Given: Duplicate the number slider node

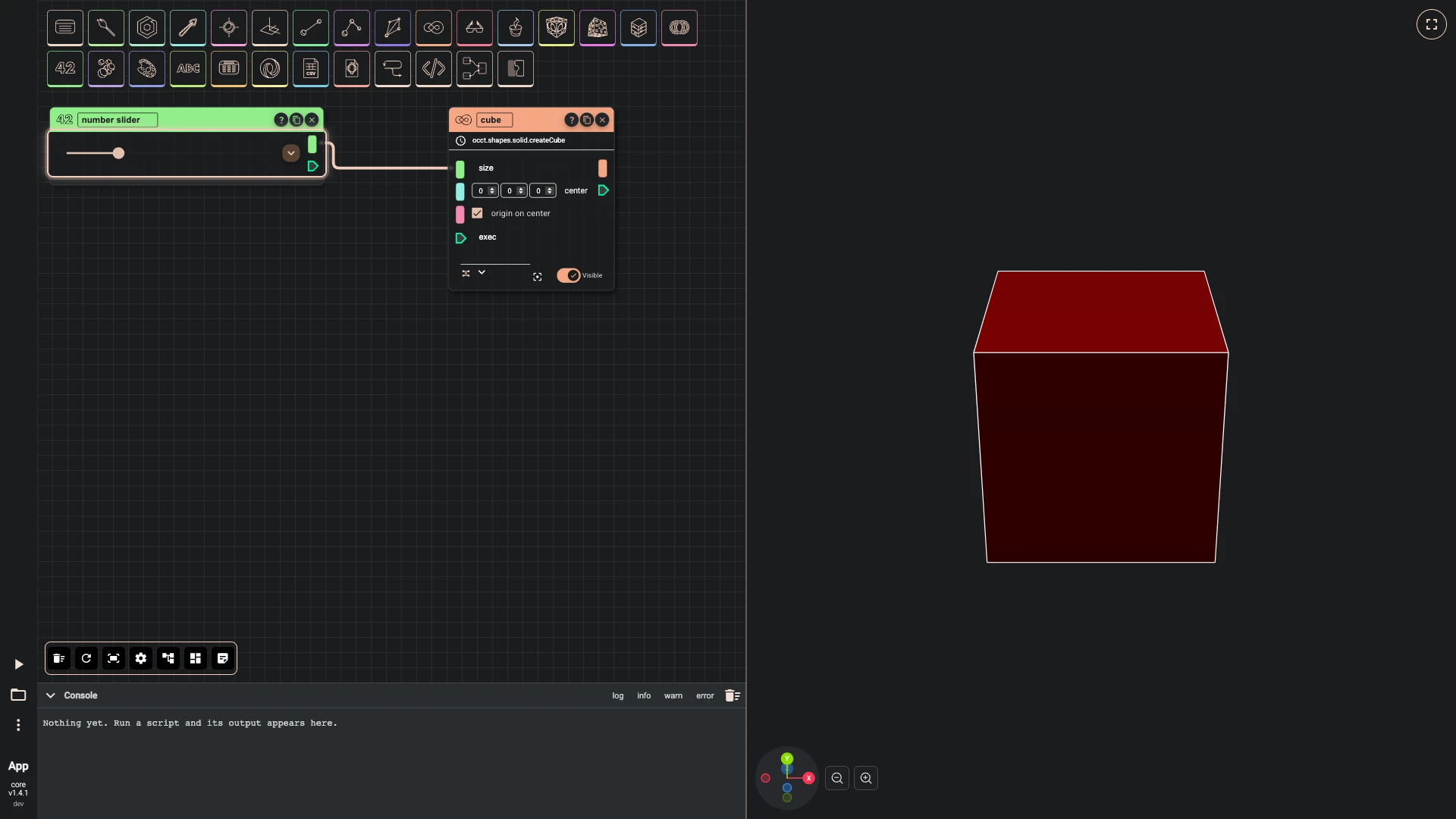Looking at the screenshot, I should (x=297, y=120).
